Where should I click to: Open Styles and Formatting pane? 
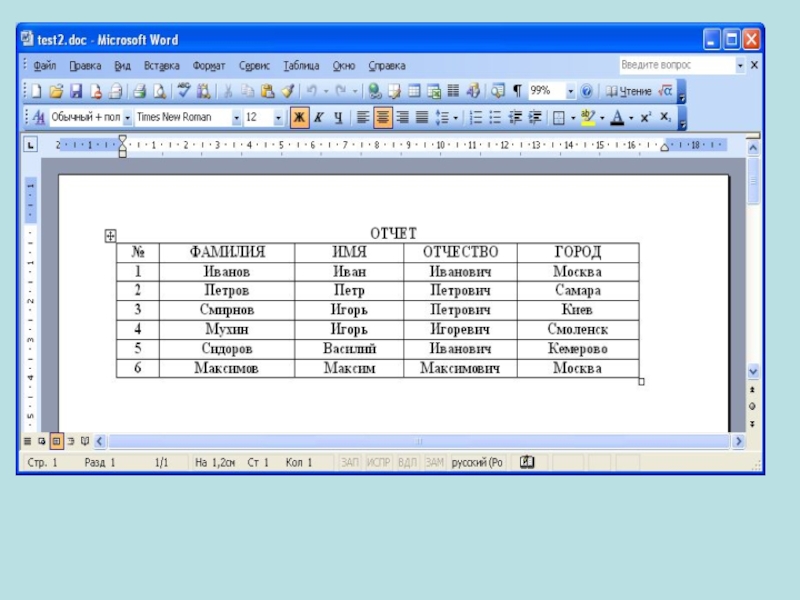39,117
